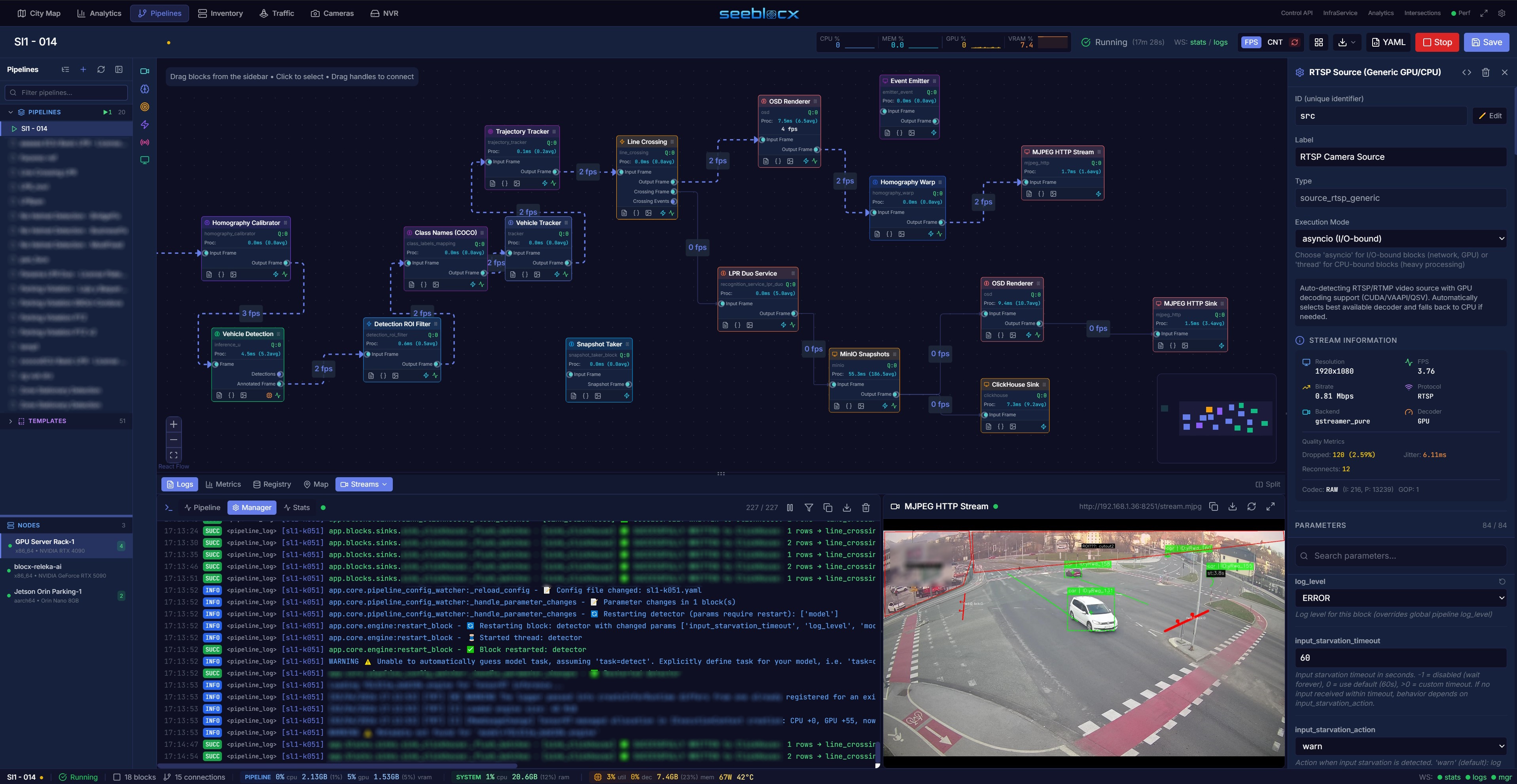Delete the RTSP Source block

pyautogui.click(x=1486, y=72)
